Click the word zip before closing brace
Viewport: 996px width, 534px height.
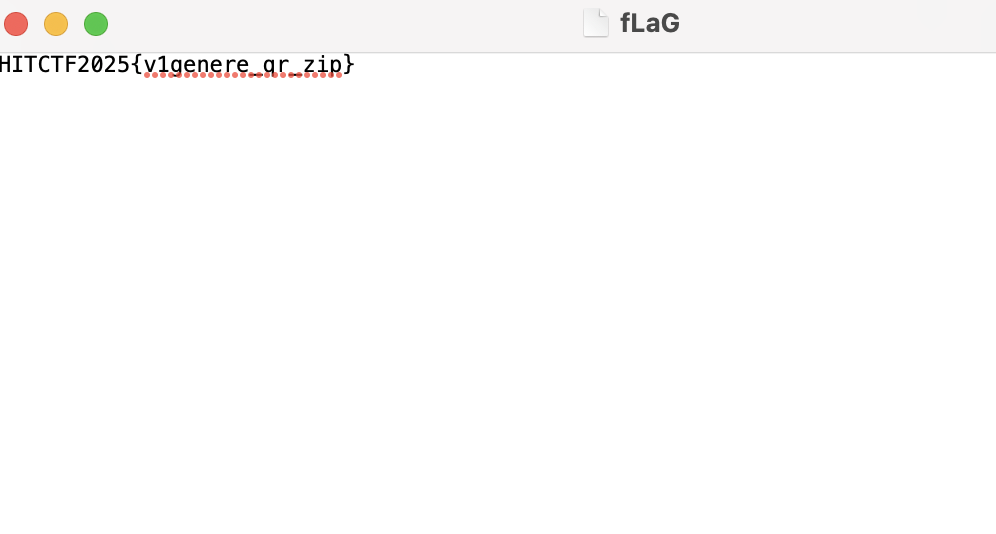coord(323,65)
